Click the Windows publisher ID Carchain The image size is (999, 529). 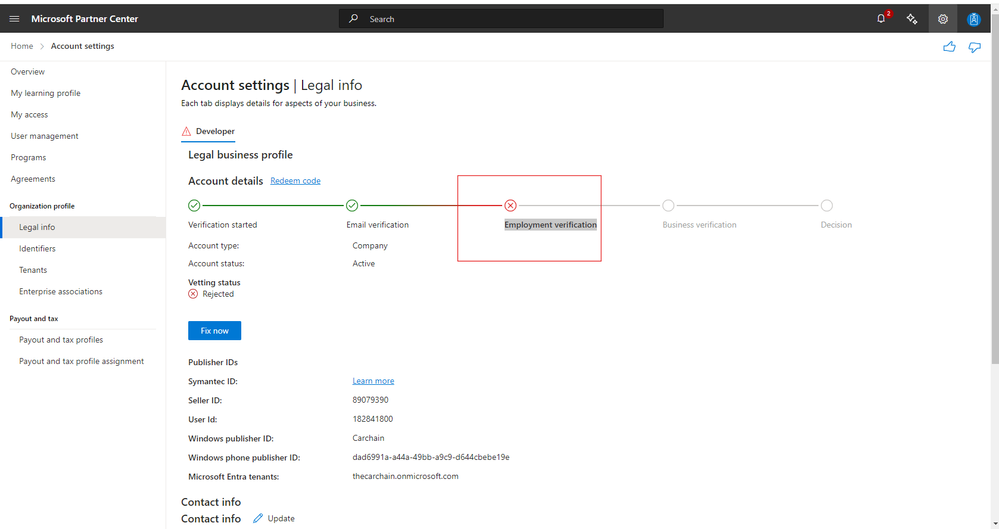(x=368, y=438)
